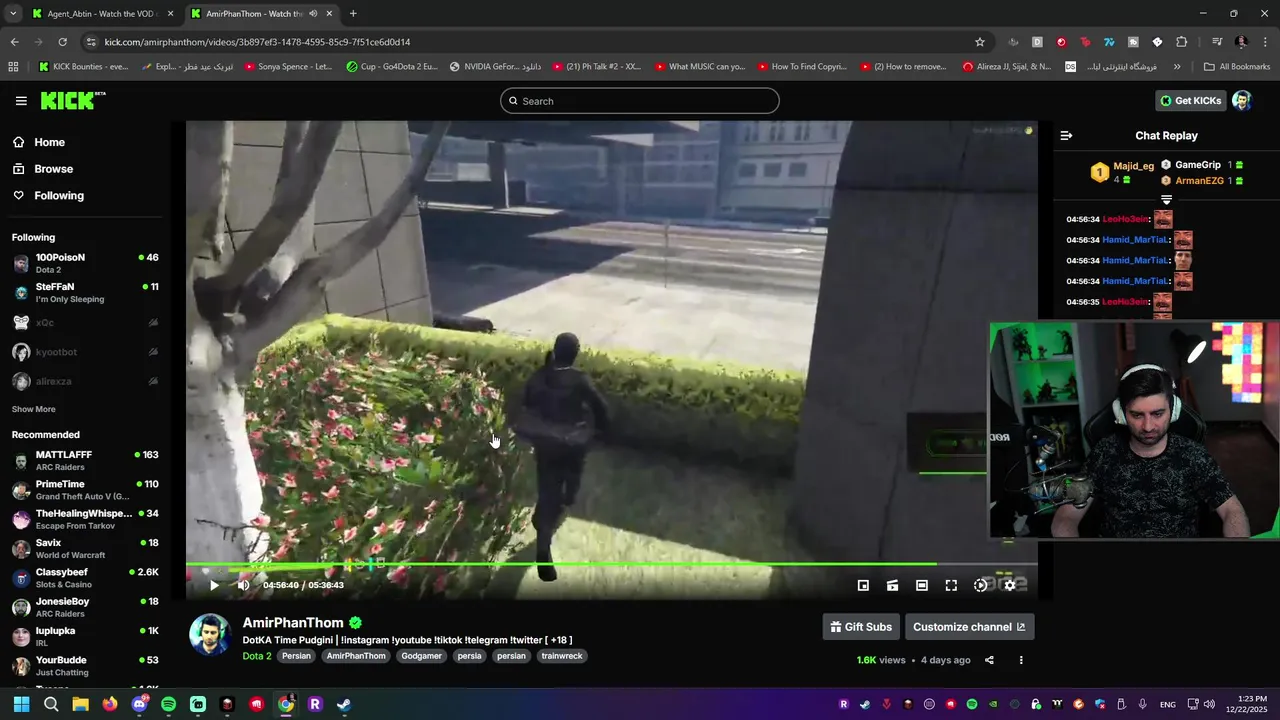Go back to previous page
Image resolution: width=1280 pixels, height=720 pixels.
[x=14, y=42]
